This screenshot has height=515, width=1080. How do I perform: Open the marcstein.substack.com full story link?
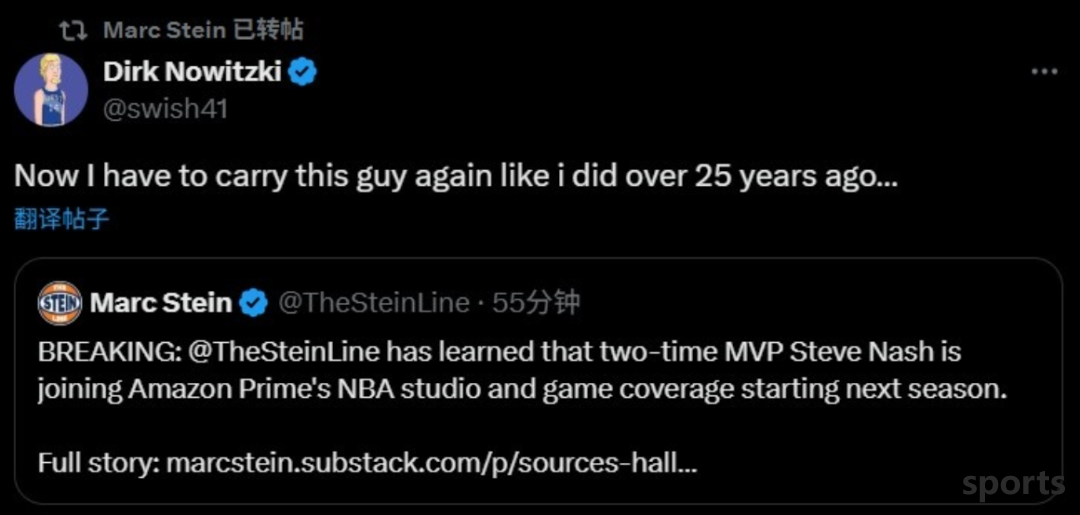point(433,463)
